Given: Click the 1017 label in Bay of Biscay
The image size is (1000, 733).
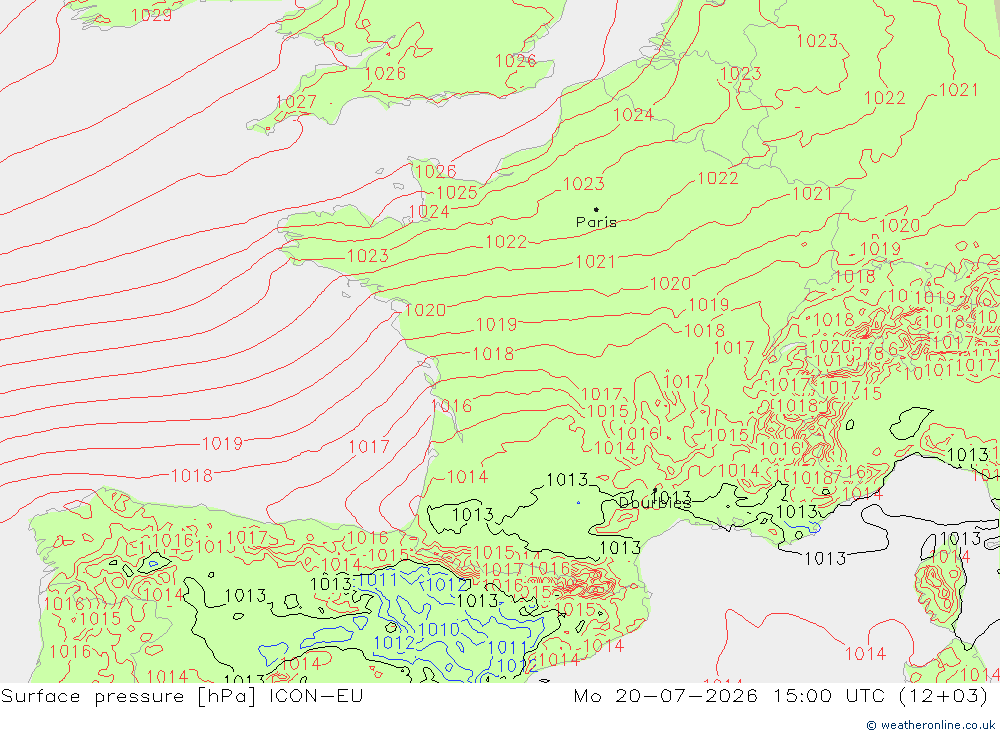Looking at the screenshot, I should tap(369, 447).
